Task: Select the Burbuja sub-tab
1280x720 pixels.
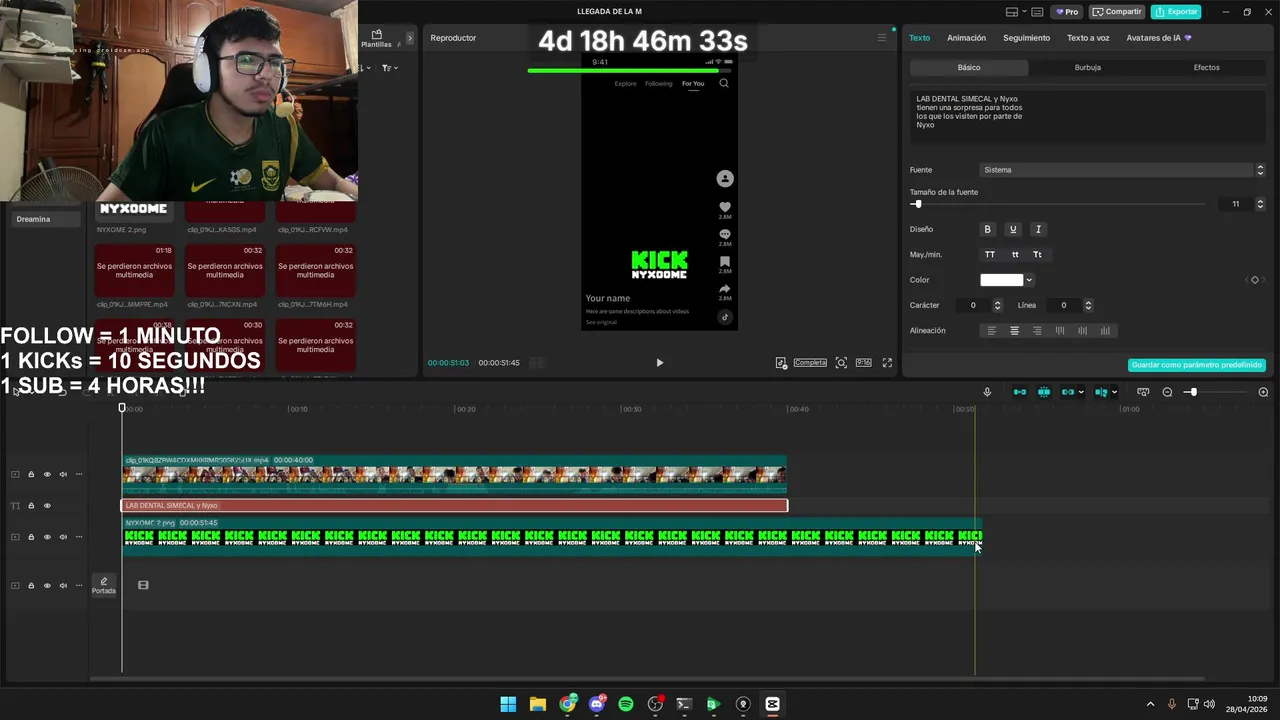Action: point(1088,68)
